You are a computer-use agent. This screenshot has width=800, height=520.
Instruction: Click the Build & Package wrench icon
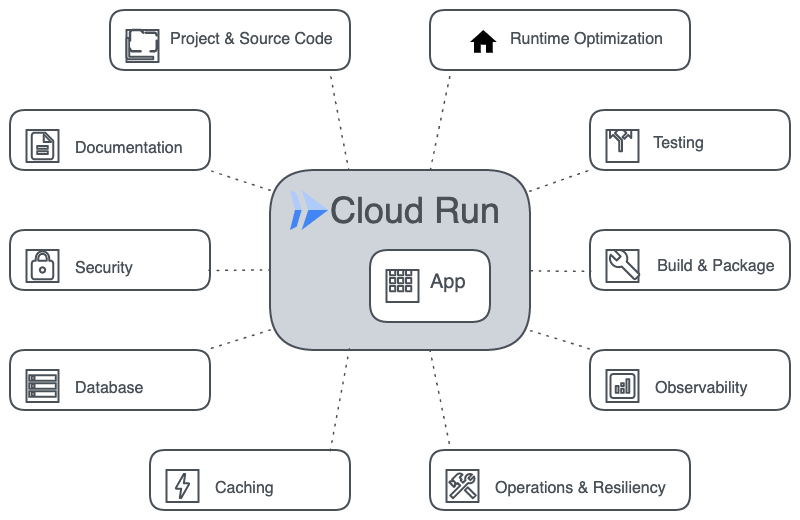(622, 266)
